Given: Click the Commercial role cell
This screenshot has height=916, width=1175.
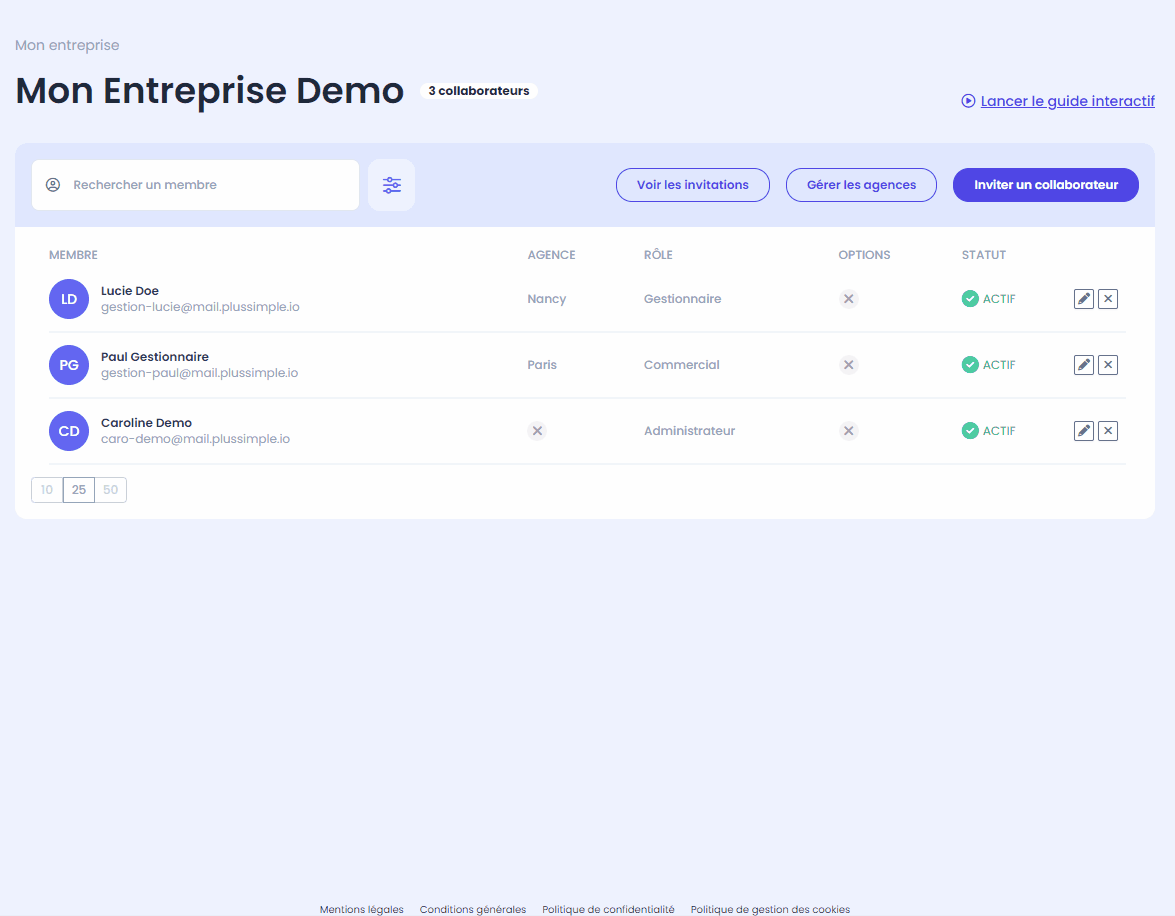Looking at the screenshot, I should (681, 365).
